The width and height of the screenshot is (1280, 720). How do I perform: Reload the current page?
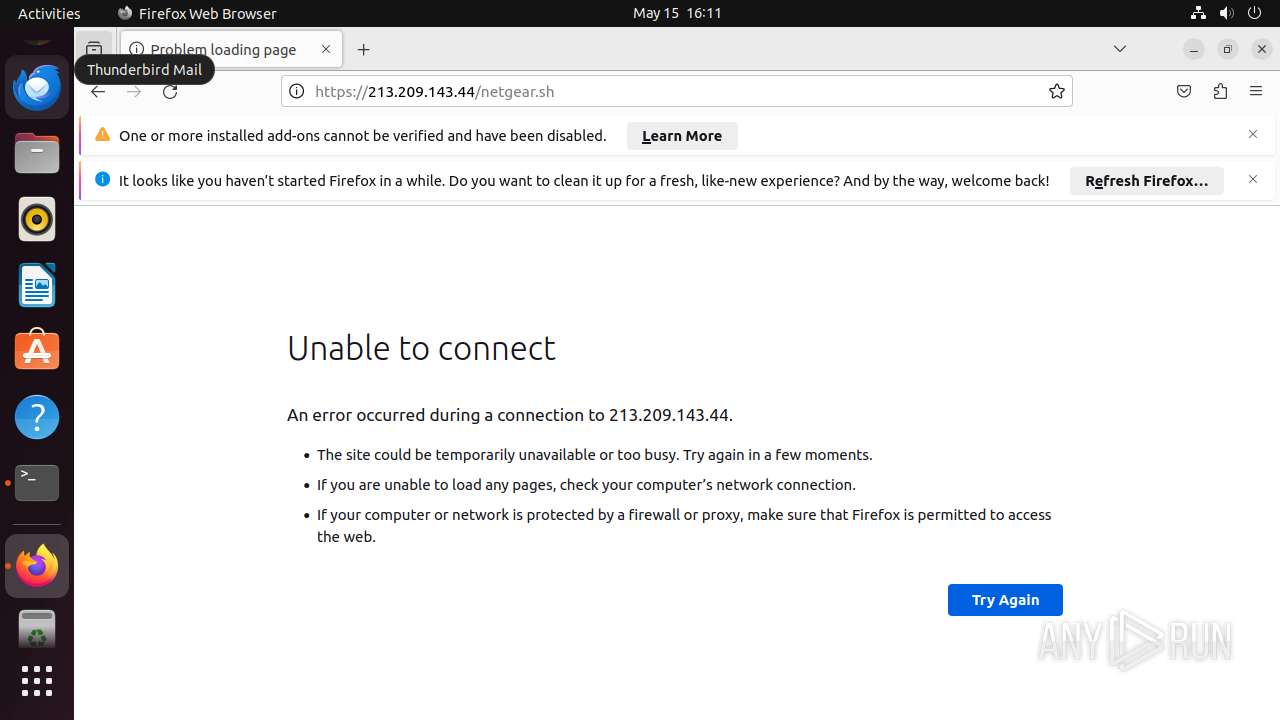[x=170, y=91]
